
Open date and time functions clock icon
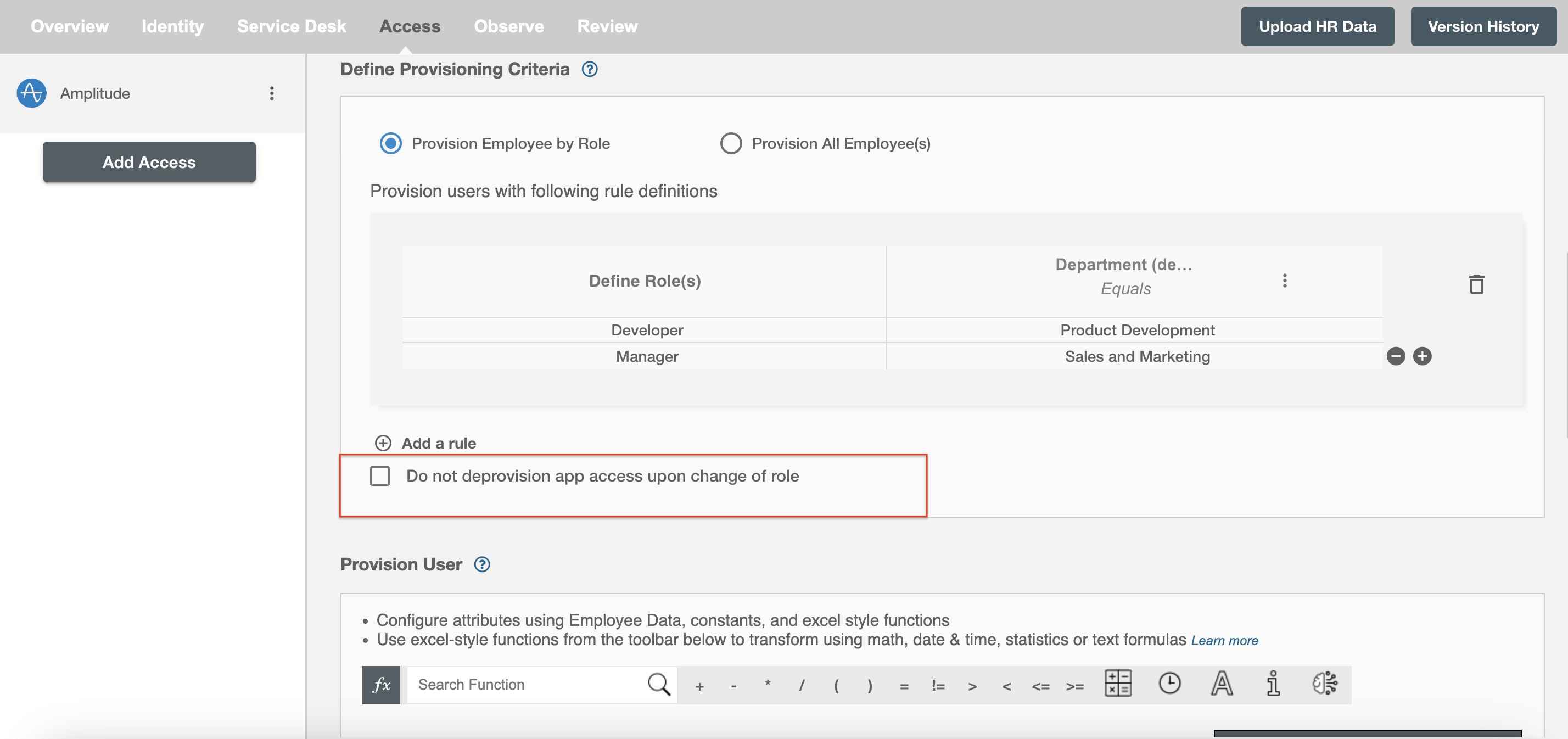pyautogui.click(x=1169, y=683)
